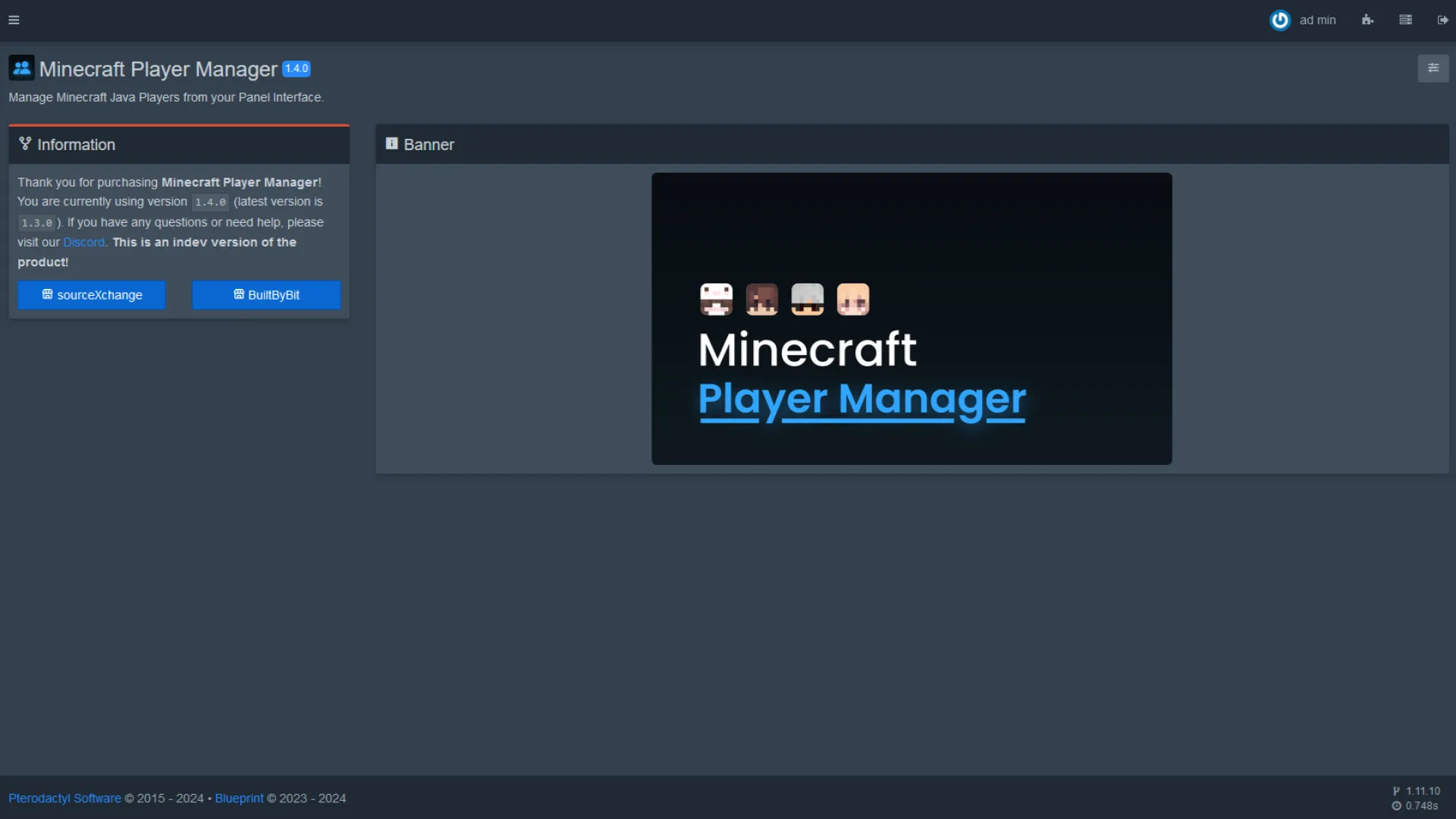Click the sourceXchange button

point(91,295)
